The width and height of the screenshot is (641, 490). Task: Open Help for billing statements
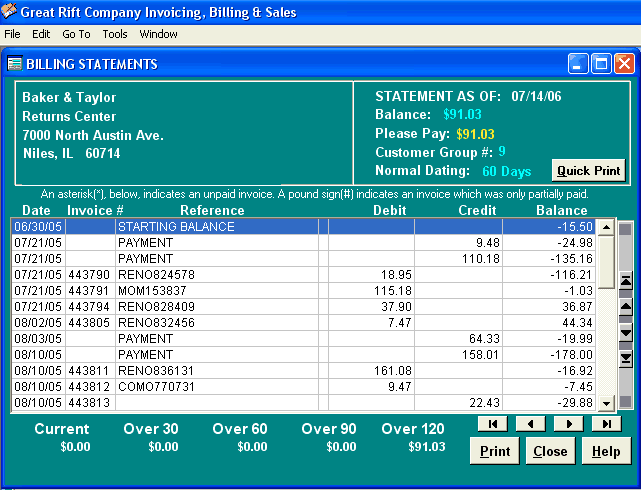pyautogui.click(x=606, y=451)
